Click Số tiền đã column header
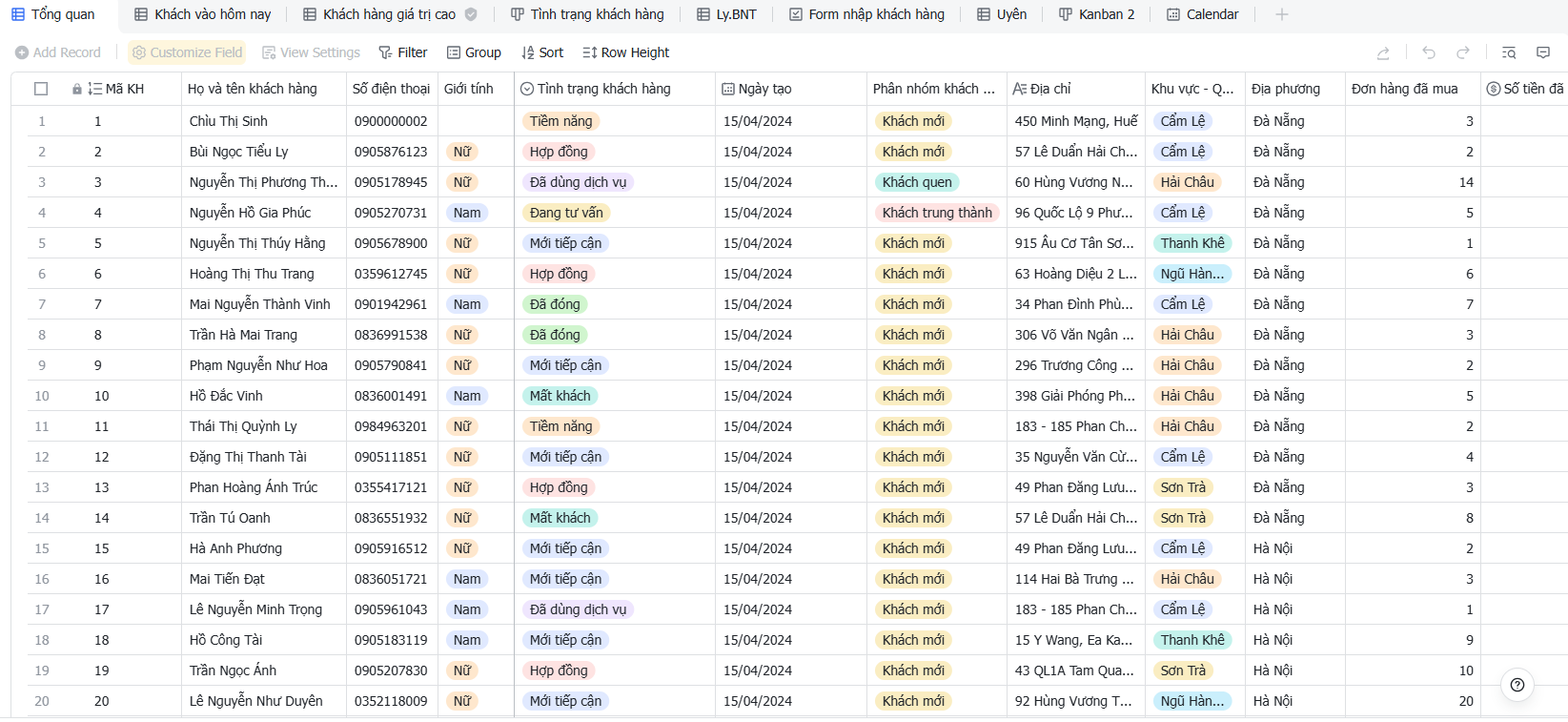Image resolution: width=1568 pixels, height=722 pixels. [x=1526, y=89]
